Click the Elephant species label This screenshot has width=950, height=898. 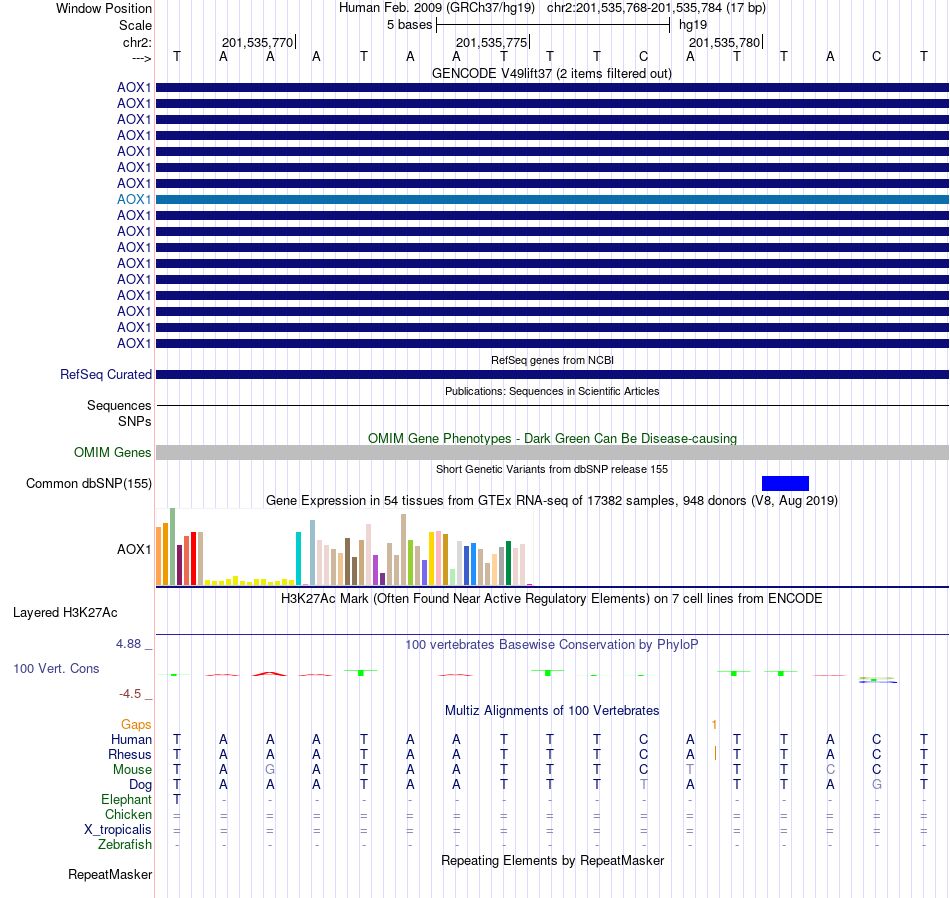(126, 800)
